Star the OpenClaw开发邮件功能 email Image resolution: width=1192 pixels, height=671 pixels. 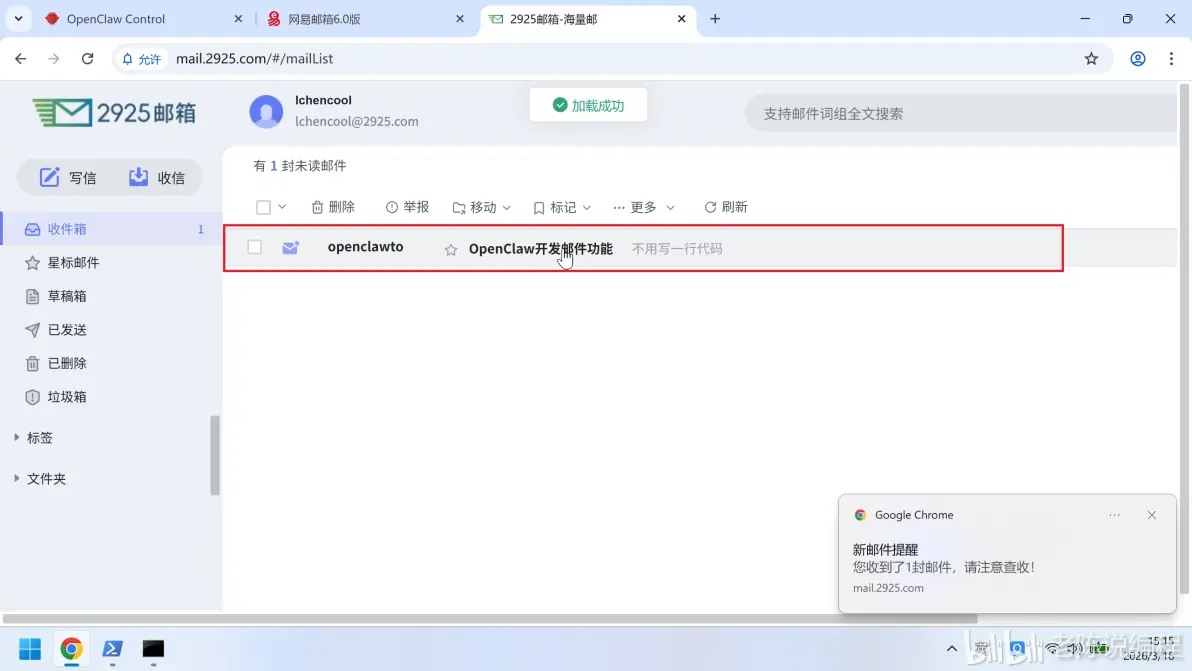point(451,249)
